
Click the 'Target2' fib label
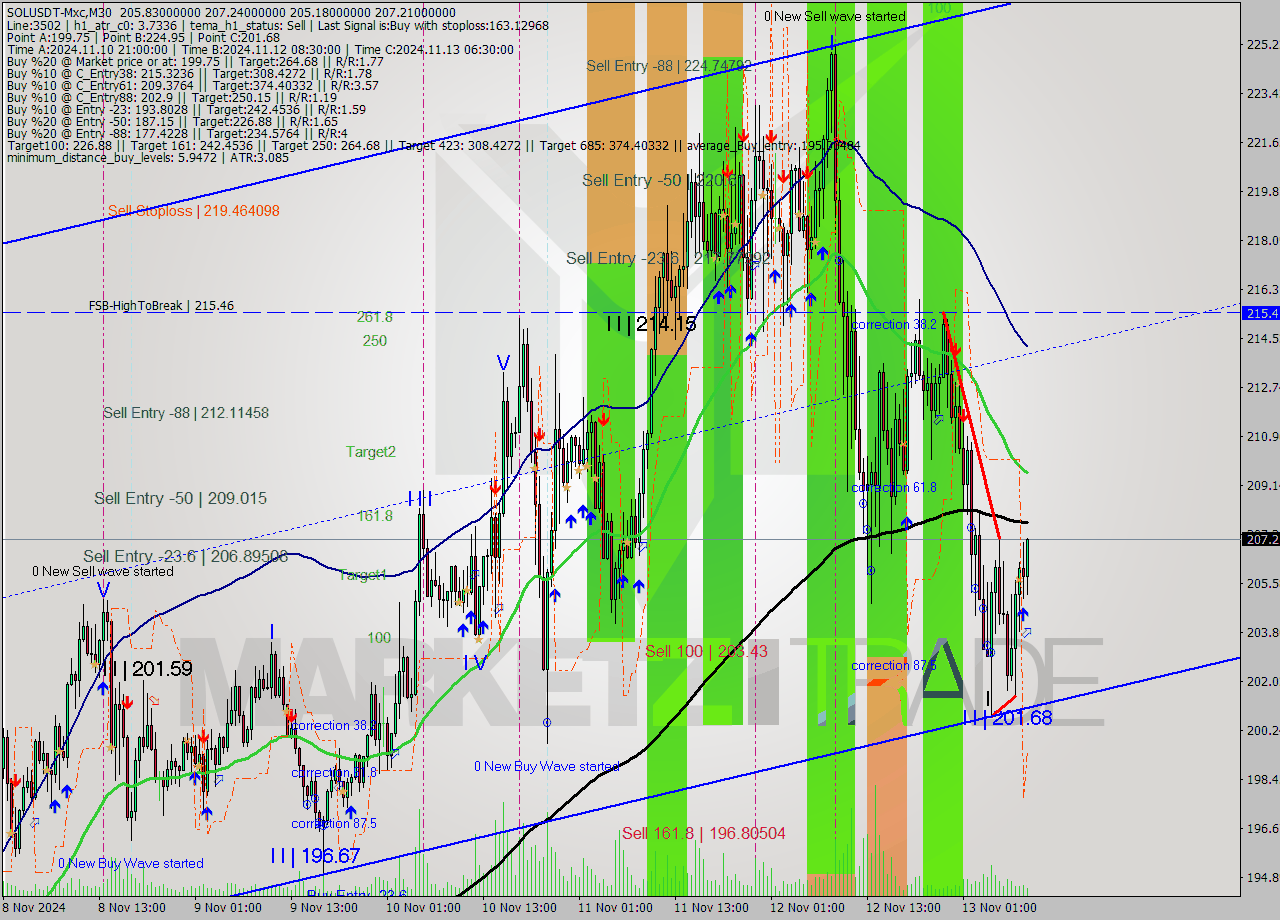tap(371, 452)
